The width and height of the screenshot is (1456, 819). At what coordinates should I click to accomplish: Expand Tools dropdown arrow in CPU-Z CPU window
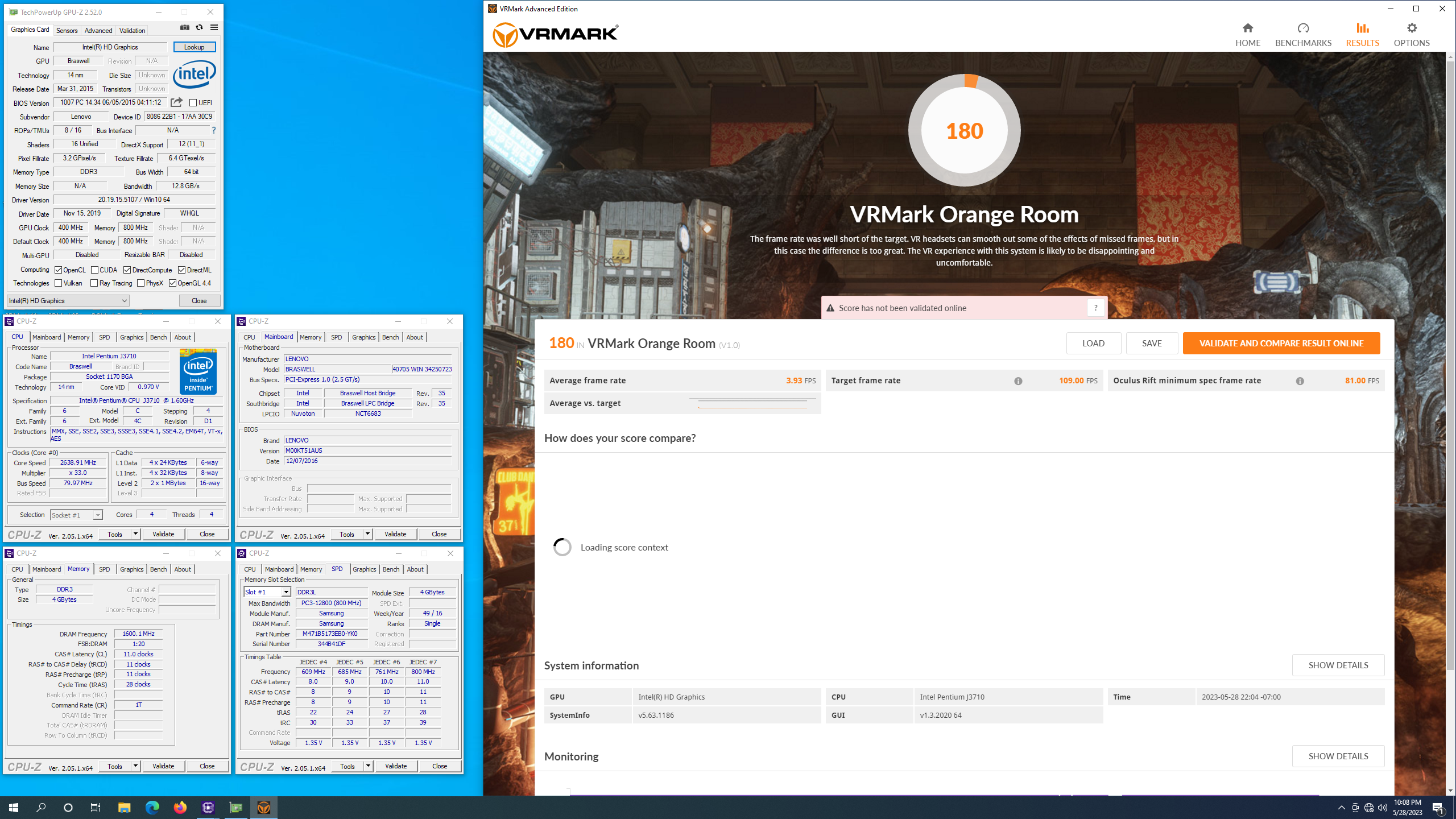(135, 534)
